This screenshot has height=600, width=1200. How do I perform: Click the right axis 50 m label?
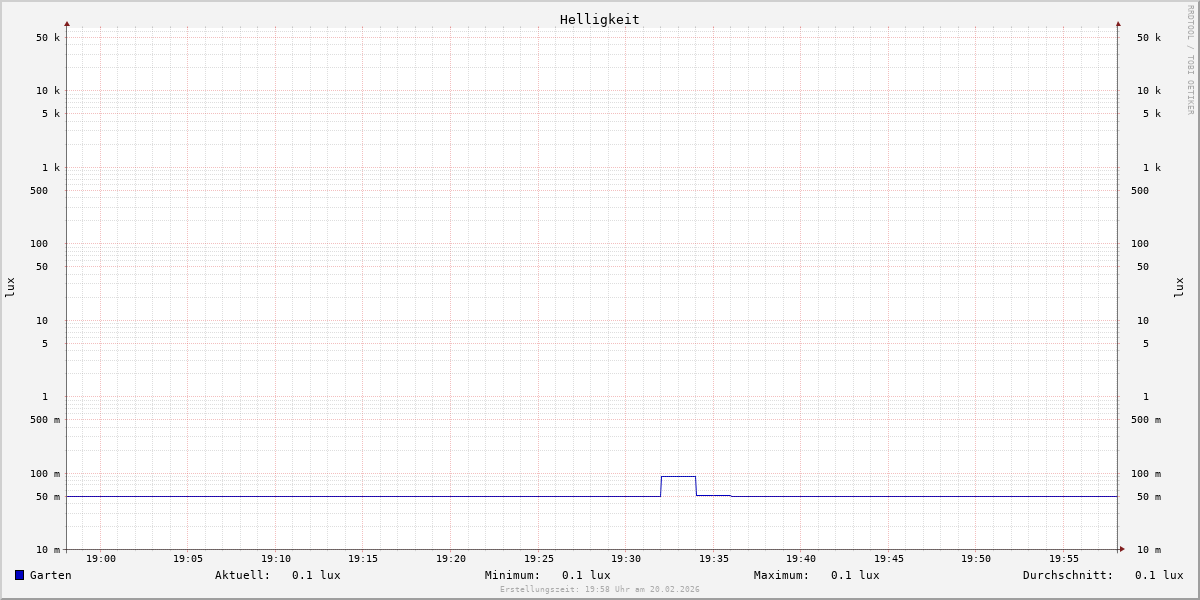click(1149, 497)
